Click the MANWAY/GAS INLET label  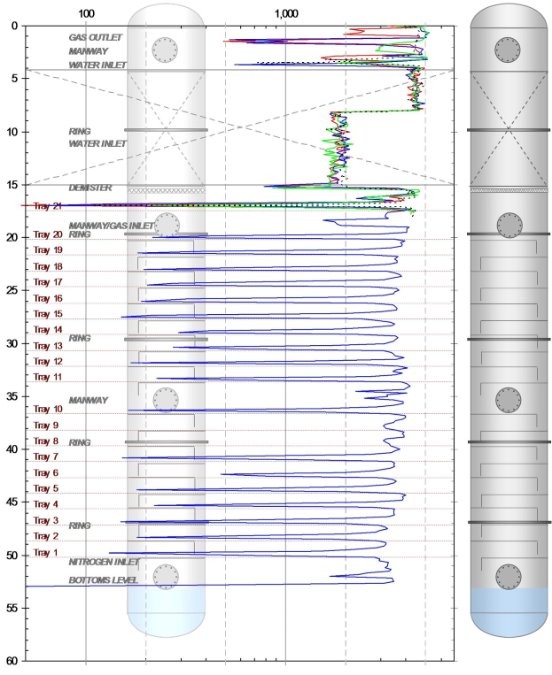tap(111, 226)
